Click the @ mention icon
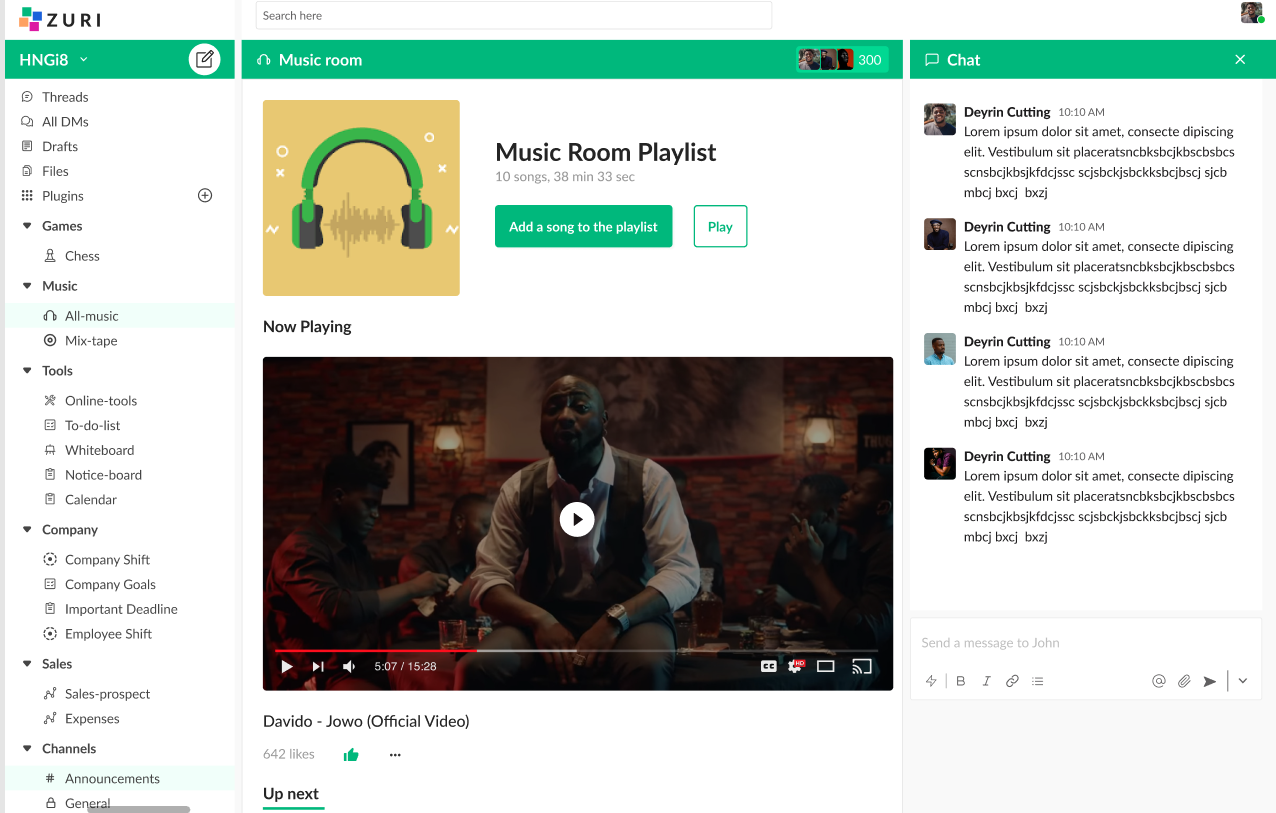Viewport: 1276px width, 813px height. click(x=1159, y=681)
